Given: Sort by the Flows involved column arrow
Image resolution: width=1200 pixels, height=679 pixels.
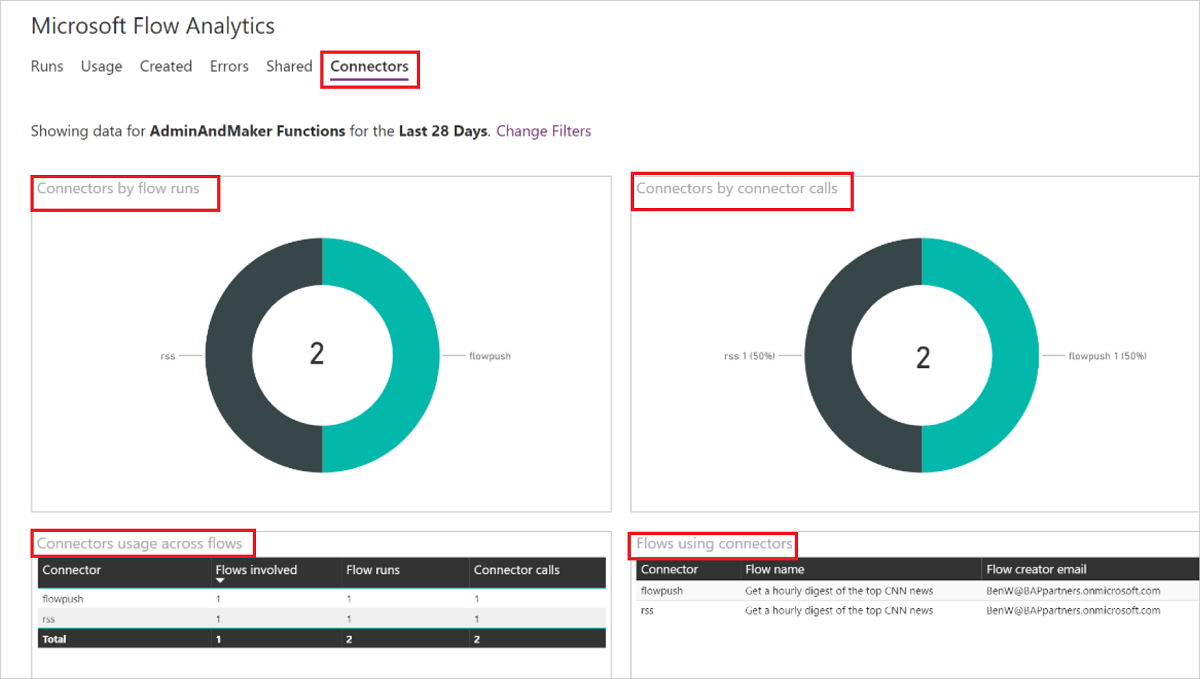Looking at the screenshot, I should [x=220, y=581].
